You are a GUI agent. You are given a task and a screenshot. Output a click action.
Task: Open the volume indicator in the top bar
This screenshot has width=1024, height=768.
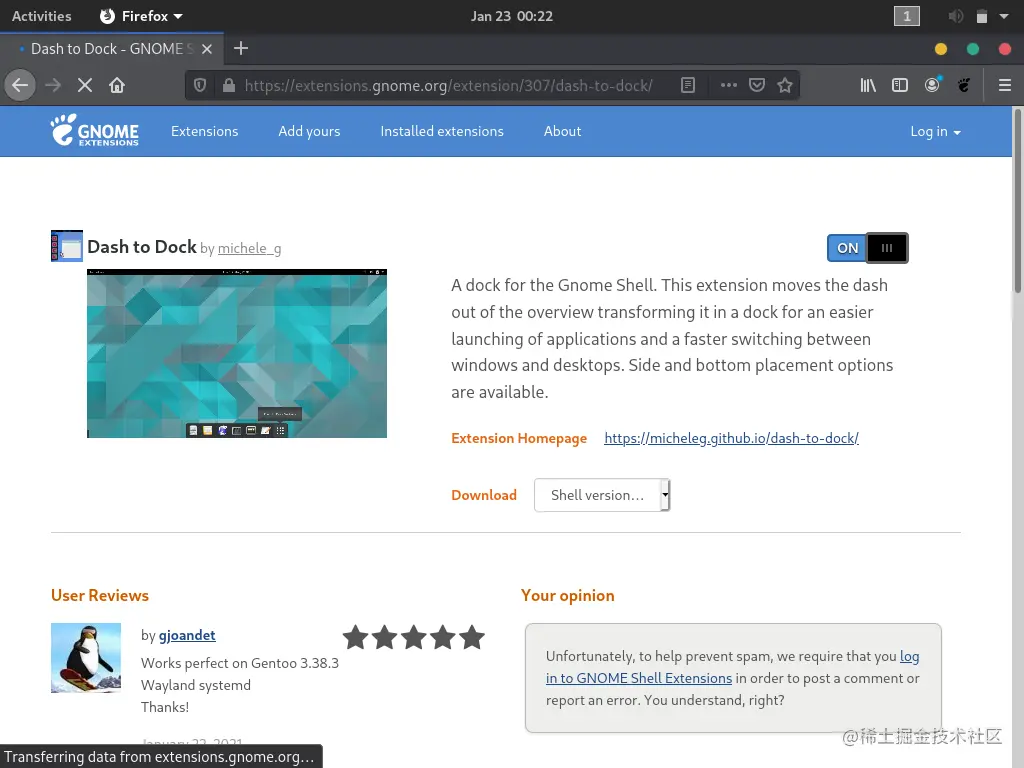point(955,16)
